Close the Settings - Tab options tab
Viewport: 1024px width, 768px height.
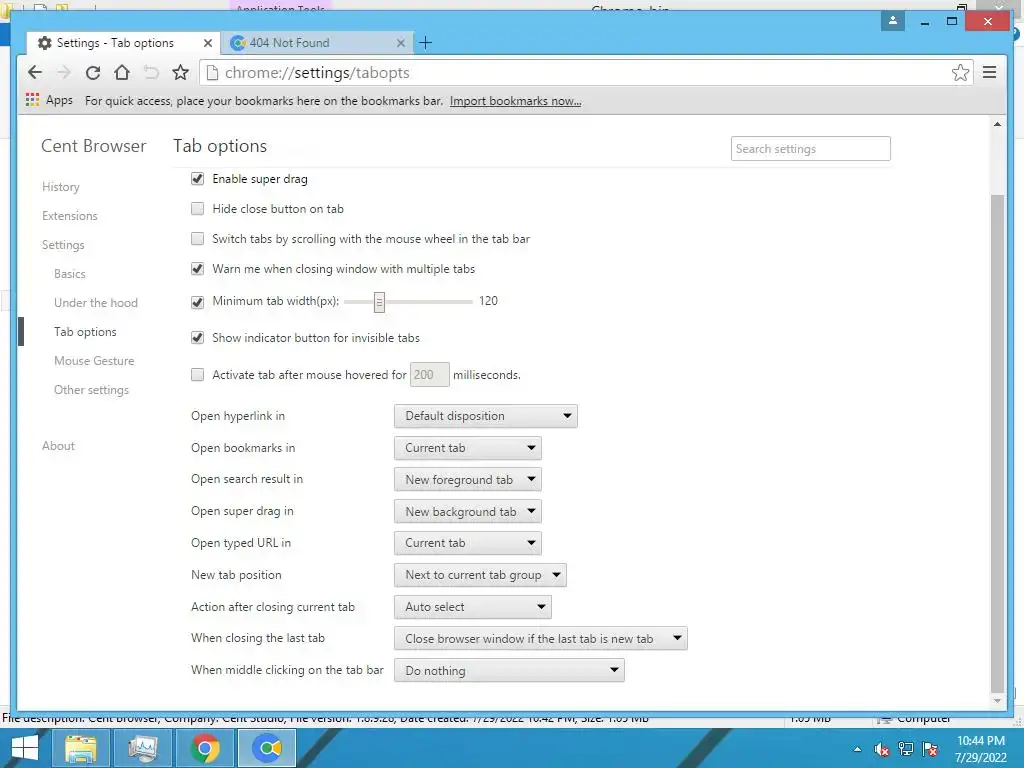[x=208, y=43]
